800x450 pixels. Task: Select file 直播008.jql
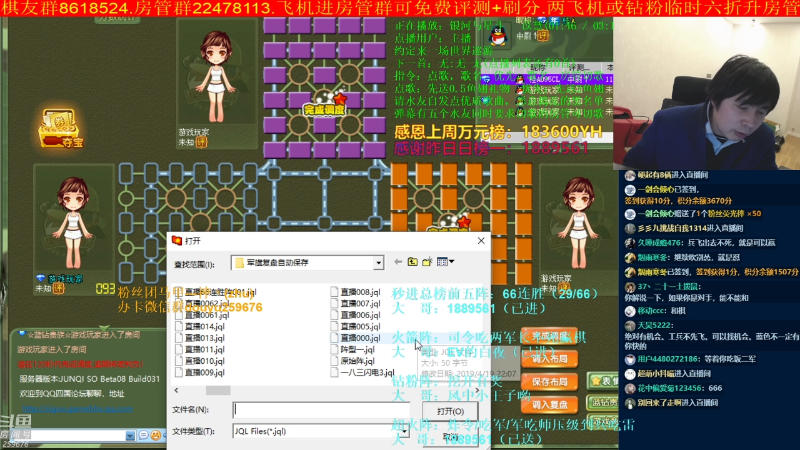[x=355, y=292]
